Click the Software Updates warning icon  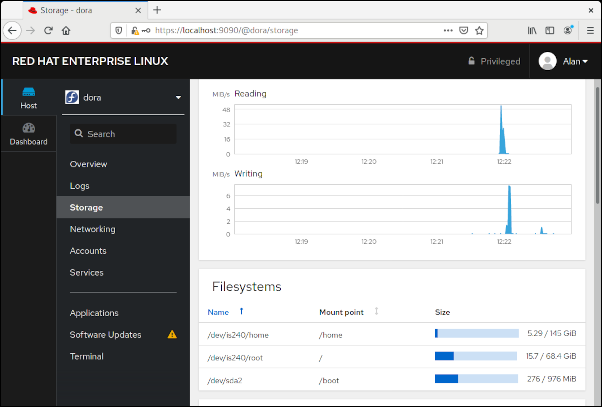tap(172, 335)
